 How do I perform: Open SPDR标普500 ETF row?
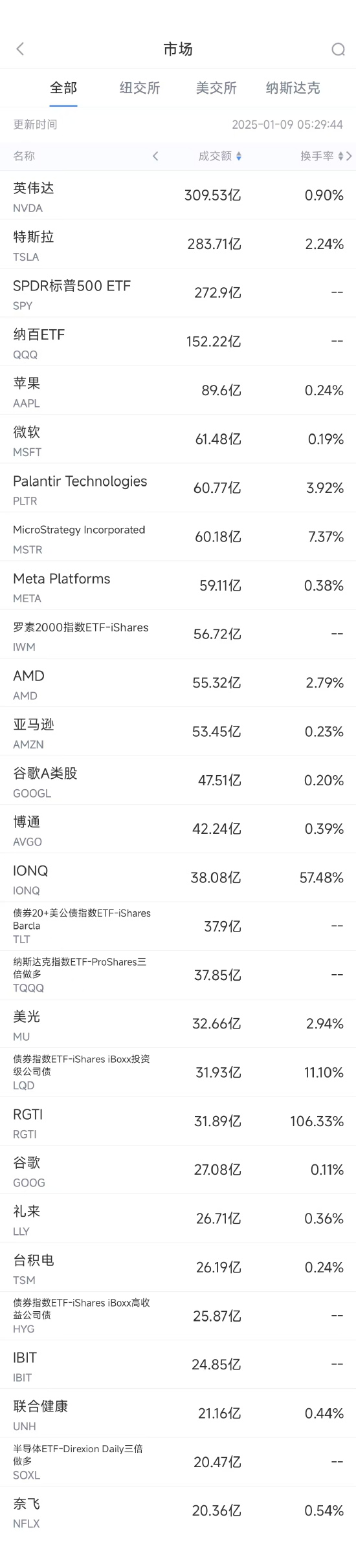(x=178, y=293)
